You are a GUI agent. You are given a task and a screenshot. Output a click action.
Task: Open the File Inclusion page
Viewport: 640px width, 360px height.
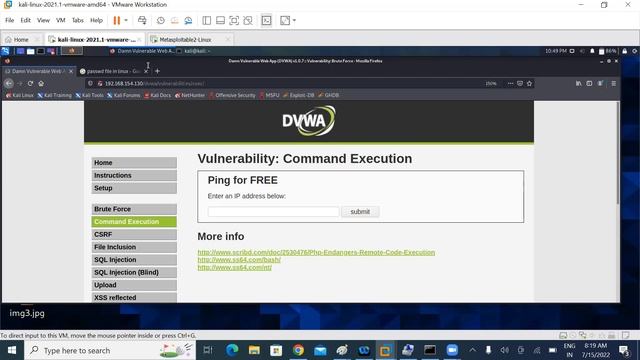[x=134, y=247]
